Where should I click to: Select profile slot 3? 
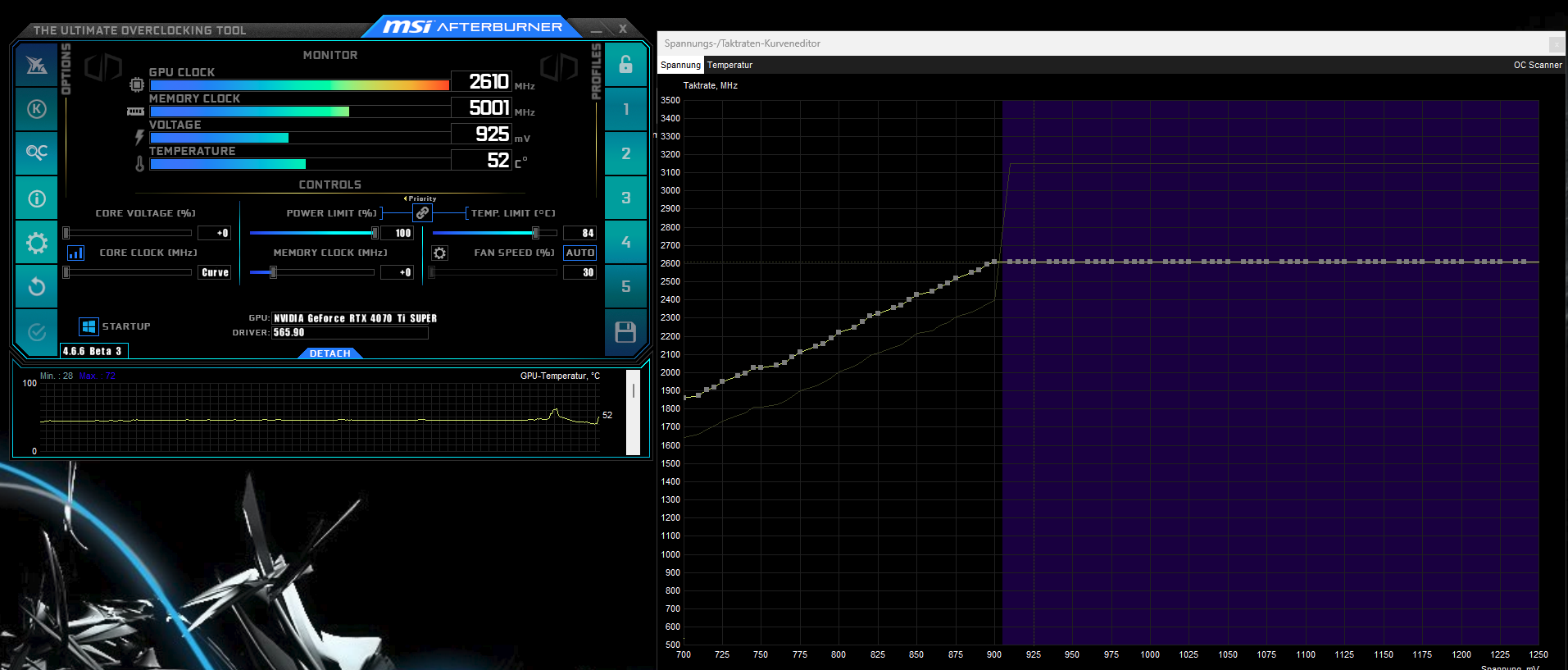[625, 198]
